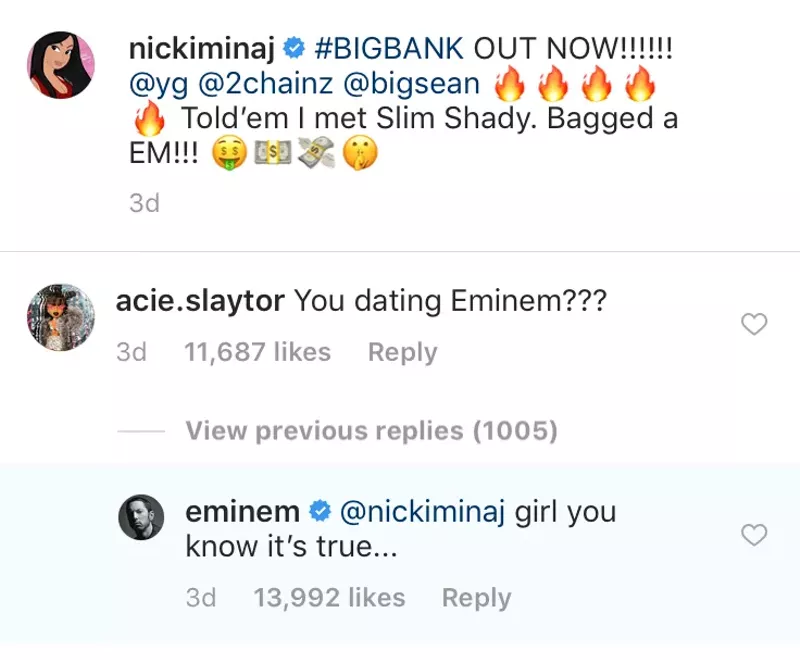The width and height of the screenshot is (800, 660).
Task: Open acie.slaytor username link
Action: pyautogui.click(x=200, y=301)
